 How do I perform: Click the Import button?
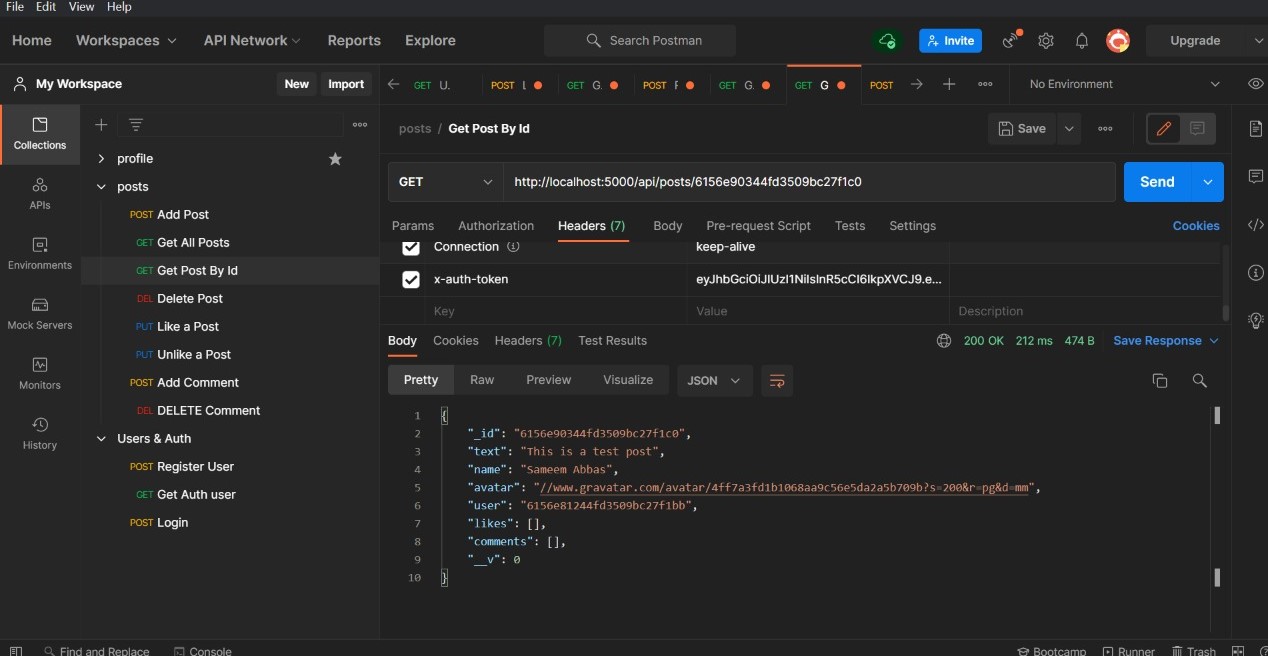point(346,84)
